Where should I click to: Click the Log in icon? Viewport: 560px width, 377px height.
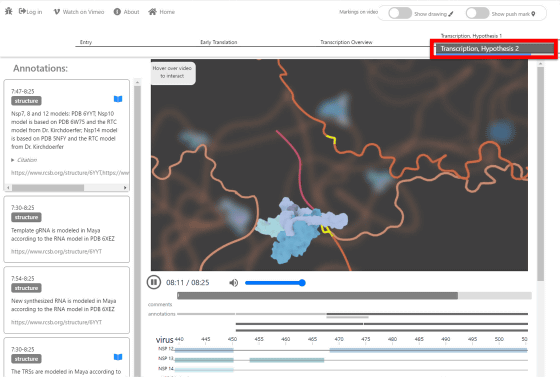point(22,11)
